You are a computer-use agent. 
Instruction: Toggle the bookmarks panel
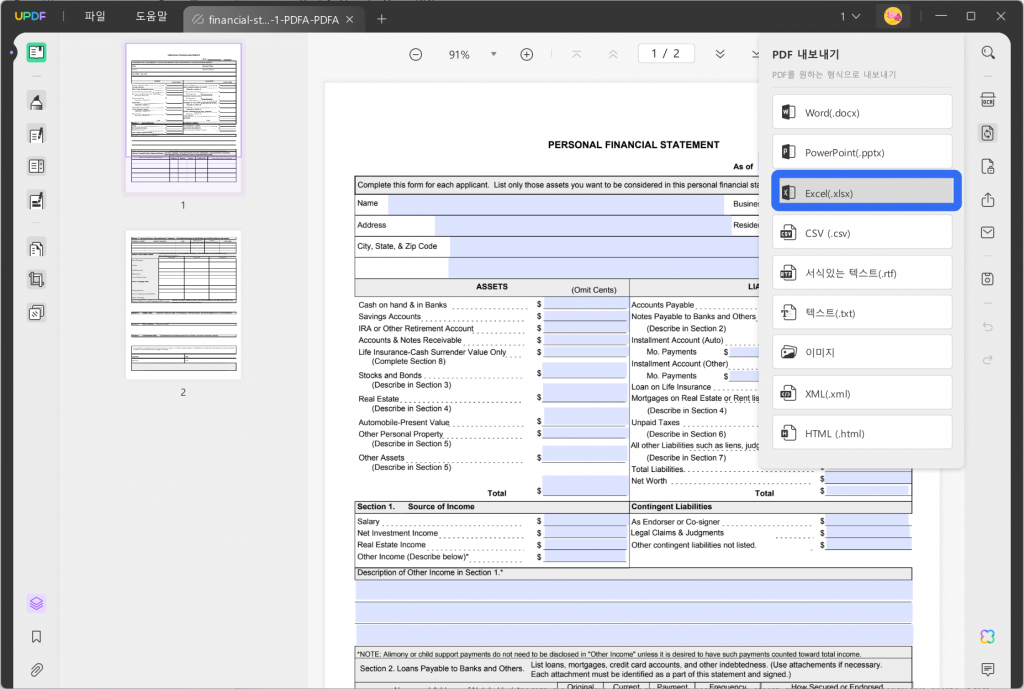pyautogui.click(x=37, y=636)
